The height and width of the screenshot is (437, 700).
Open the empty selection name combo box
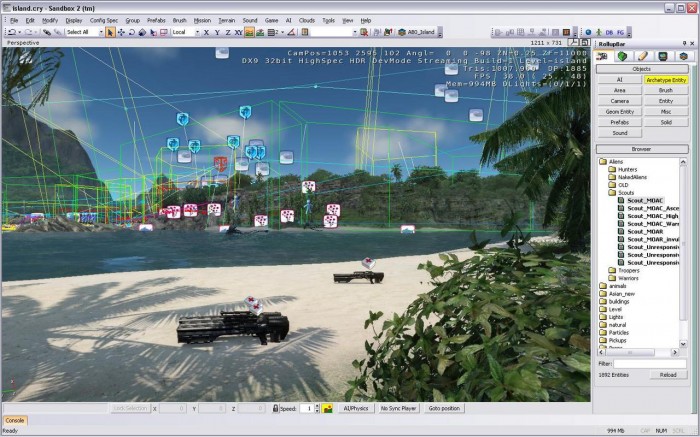(334, 32)
